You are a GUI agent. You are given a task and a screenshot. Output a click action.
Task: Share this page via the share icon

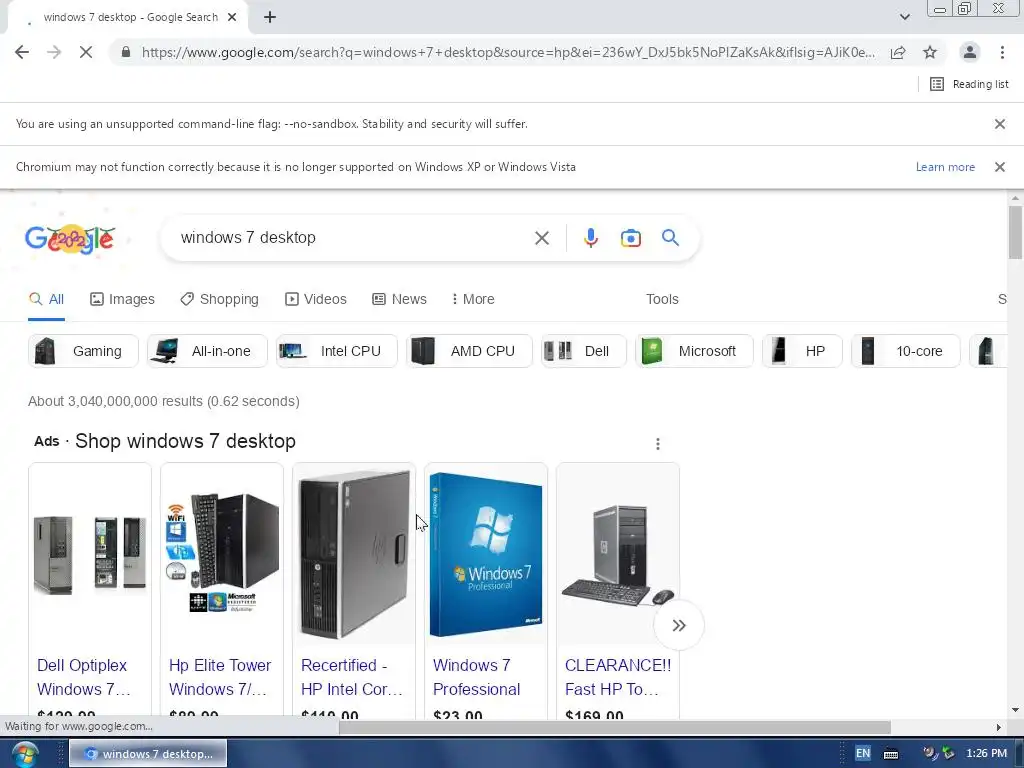[x=898, y=52]
